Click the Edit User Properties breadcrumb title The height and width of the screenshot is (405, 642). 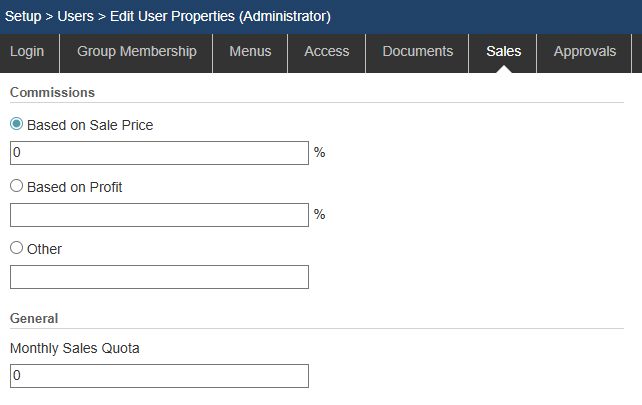[220, 16]
